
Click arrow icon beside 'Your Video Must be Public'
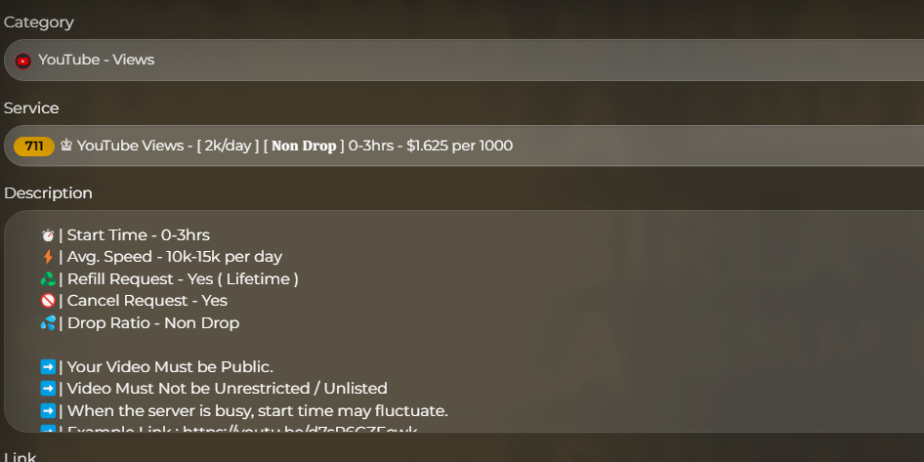click(x=47, y=367)
